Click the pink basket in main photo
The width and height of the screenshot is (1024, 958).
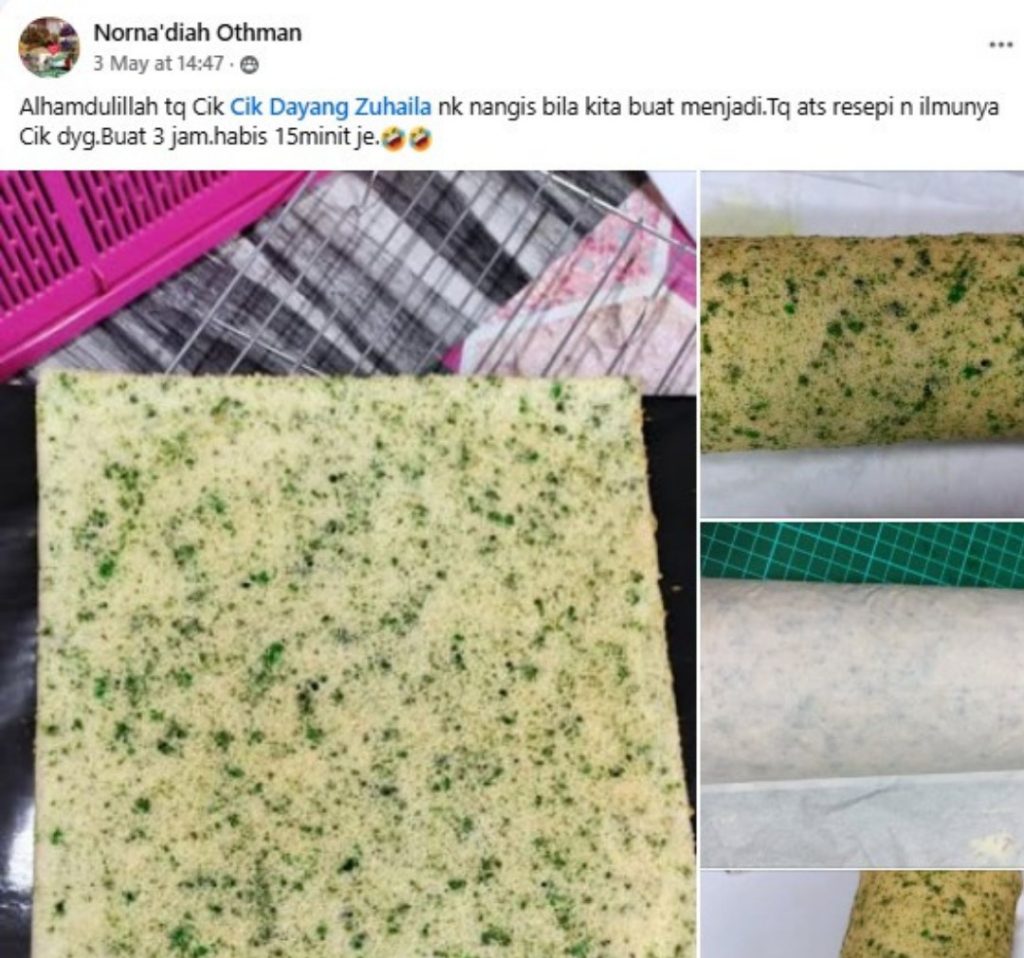[124, 248]
